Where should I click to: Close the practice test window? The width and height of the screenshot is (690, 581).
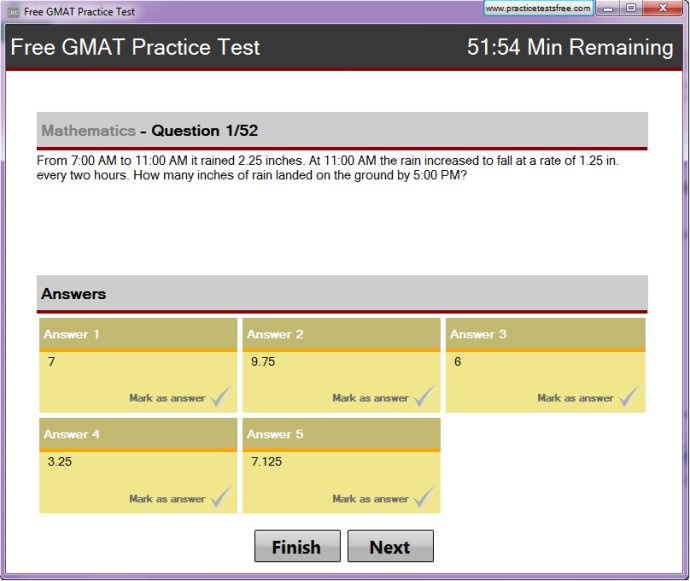(663, 8)
